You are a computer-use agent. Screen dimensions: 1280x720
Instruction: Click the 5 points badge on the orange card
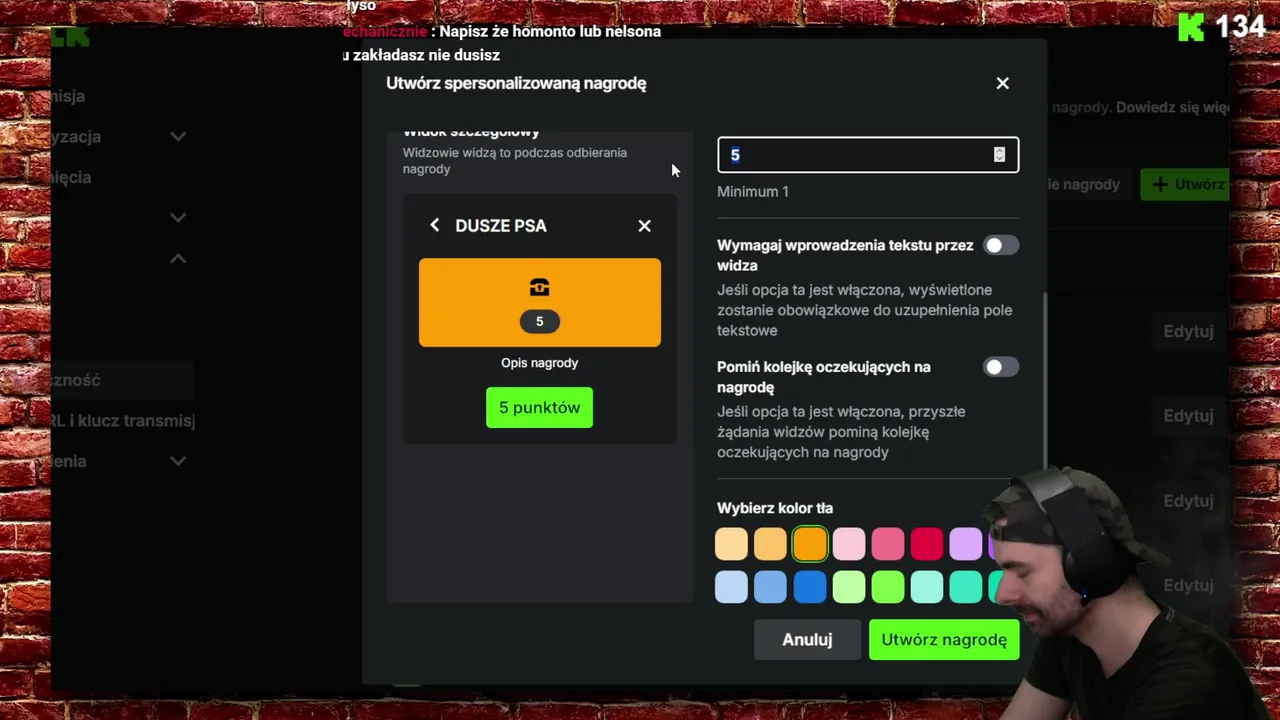click(539, 321)
